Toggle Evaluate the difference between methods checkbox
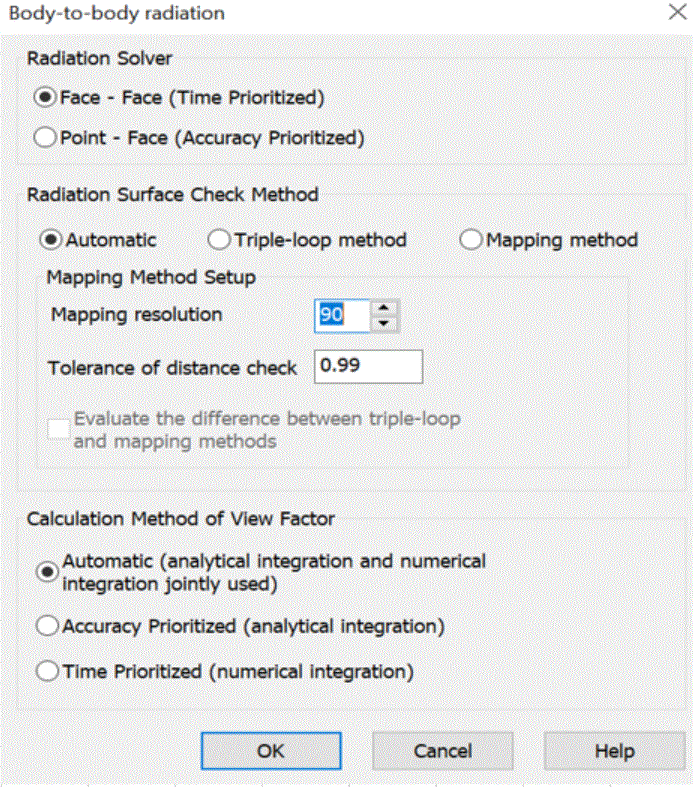The image size is (693, 787). pyautogui.click(x=59, y=429)
